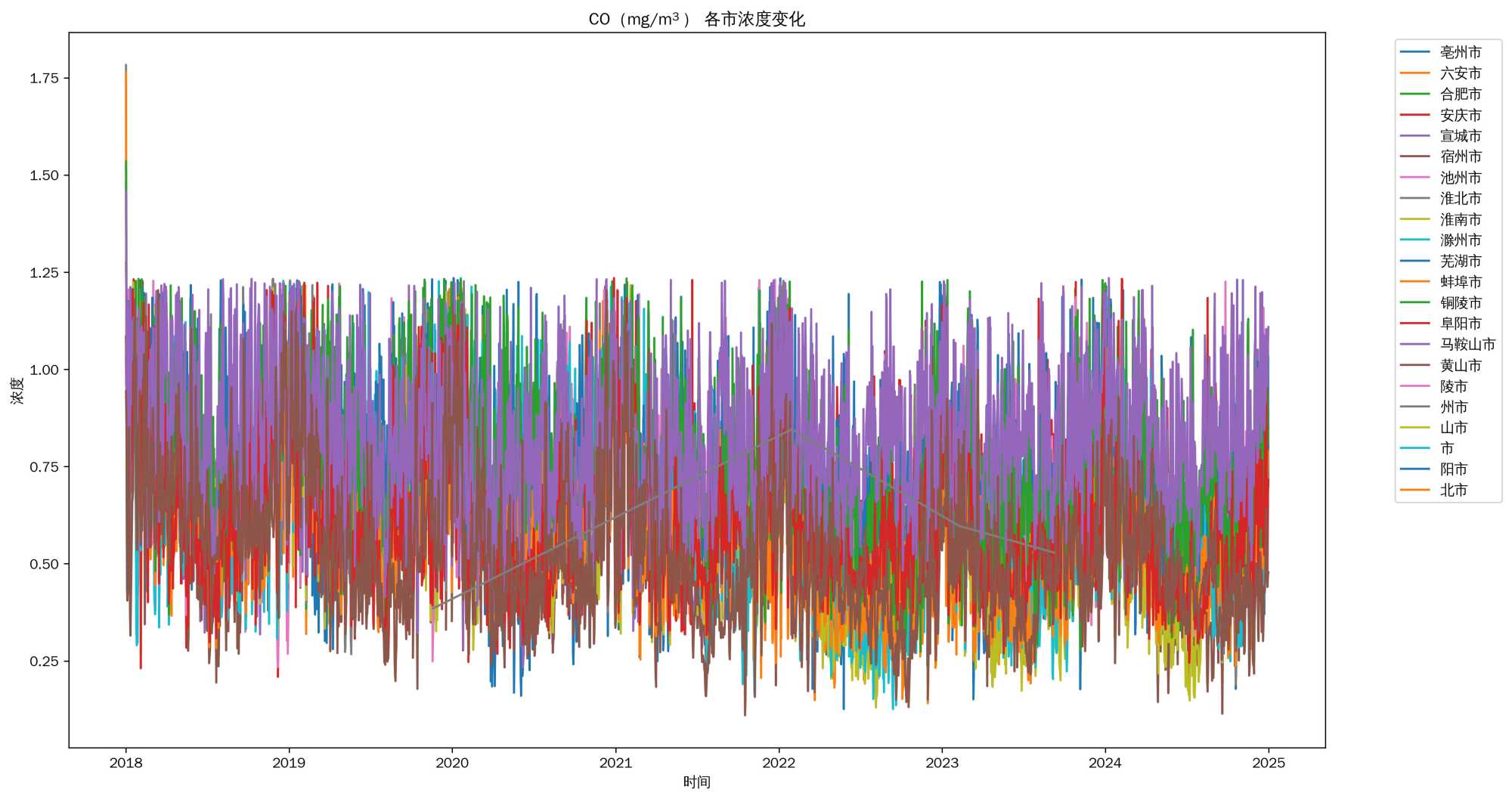The width and height of the screenshot is (1512, 799).
Task: Select the 黄山市 legend label
Action: click(1460, 366)
